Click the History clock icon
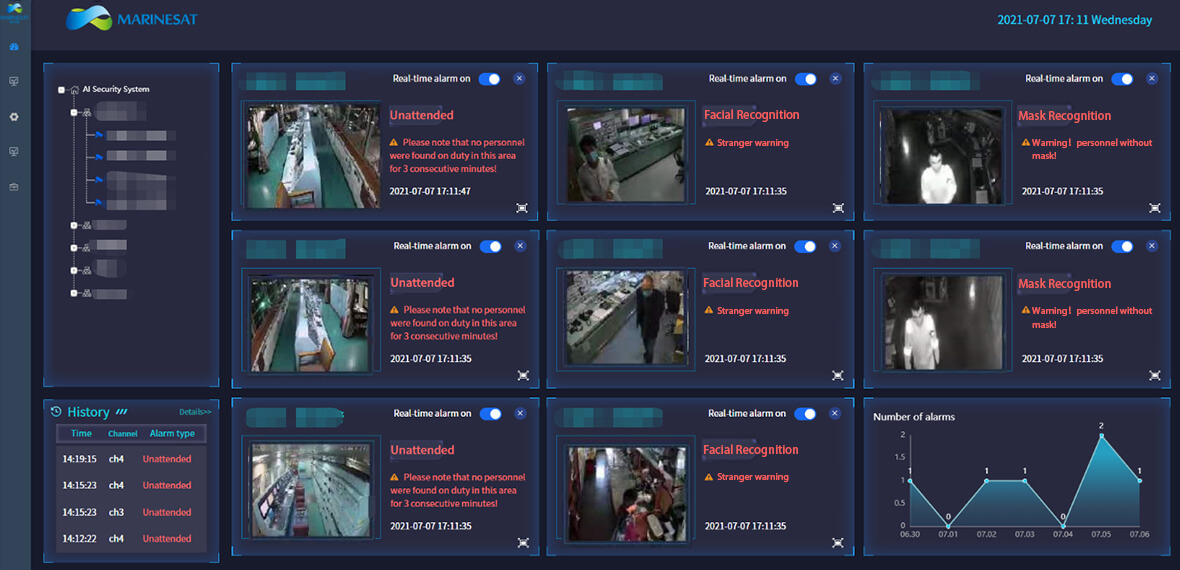Image resolution: width=1180 pixels, height=570 pixels. pyautogui.click(x=56, y=412)
